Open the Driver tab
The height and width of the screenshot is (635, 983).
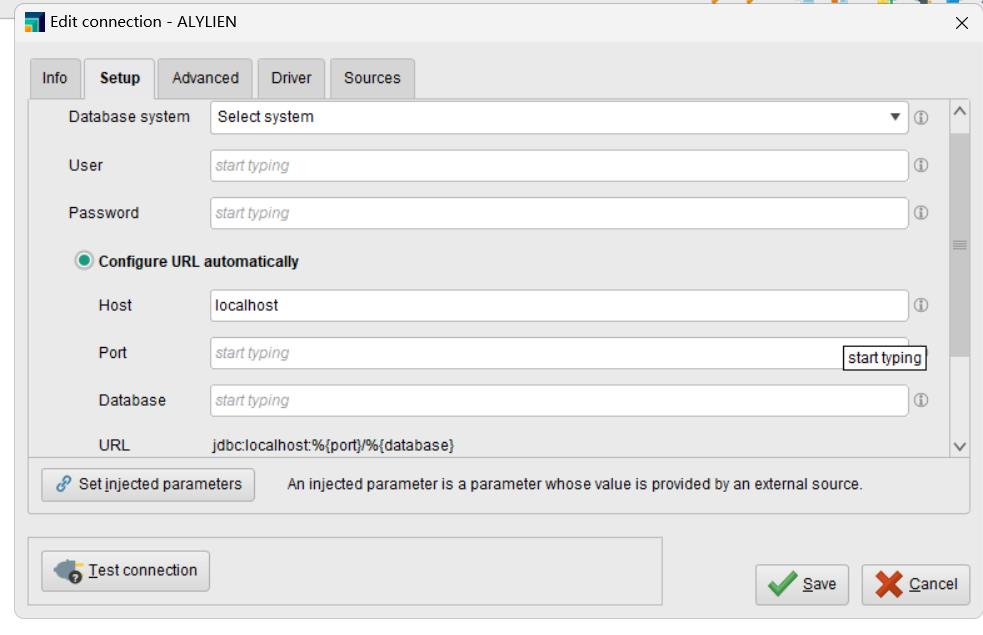point(291,78)
